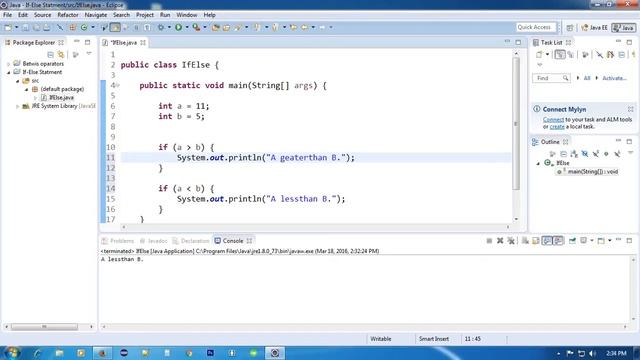Toggle Scroll Lock in Console toolbar

(536, 241)
